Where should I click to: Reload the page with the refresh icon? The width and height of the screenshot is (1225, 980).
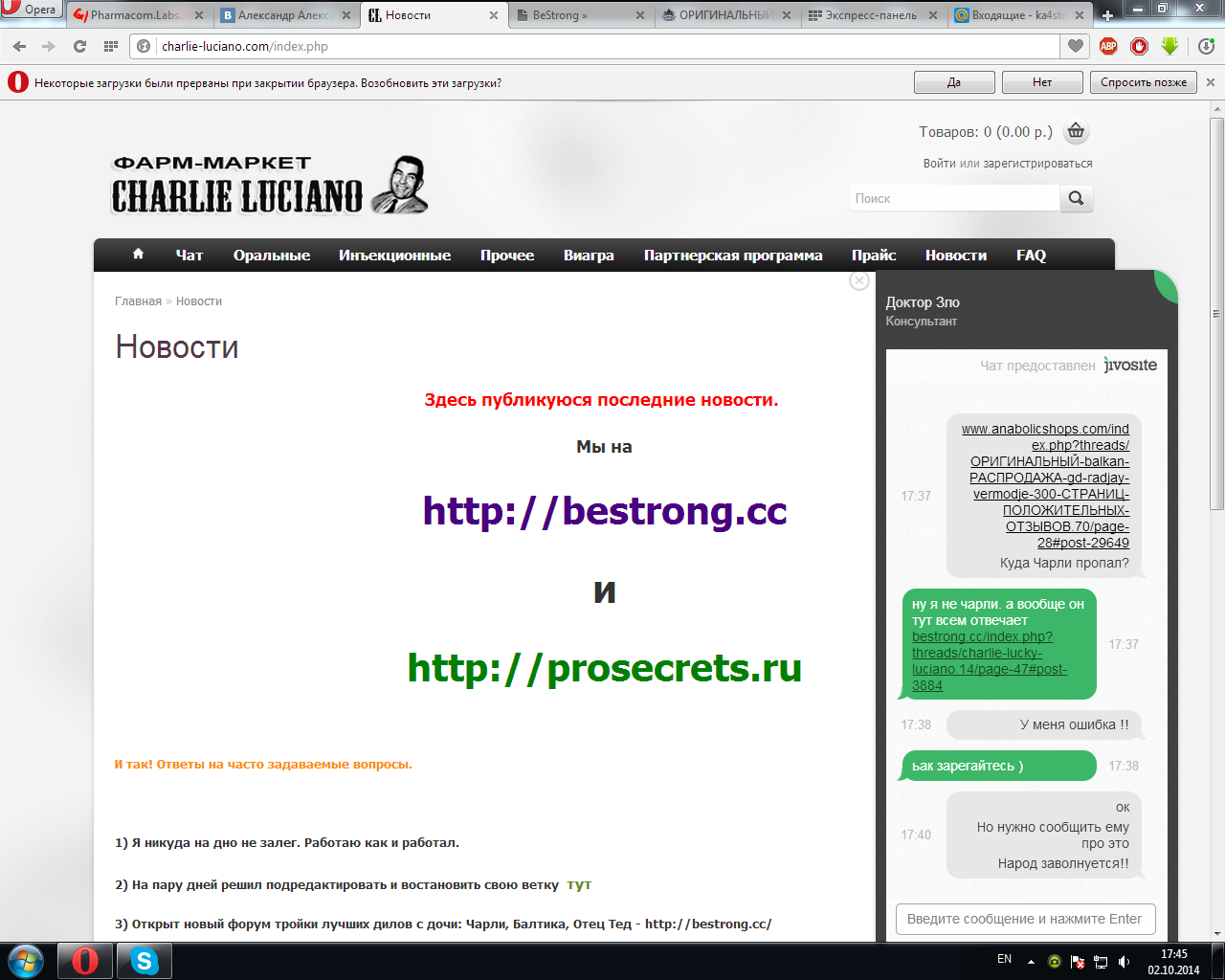coord(79,46)
